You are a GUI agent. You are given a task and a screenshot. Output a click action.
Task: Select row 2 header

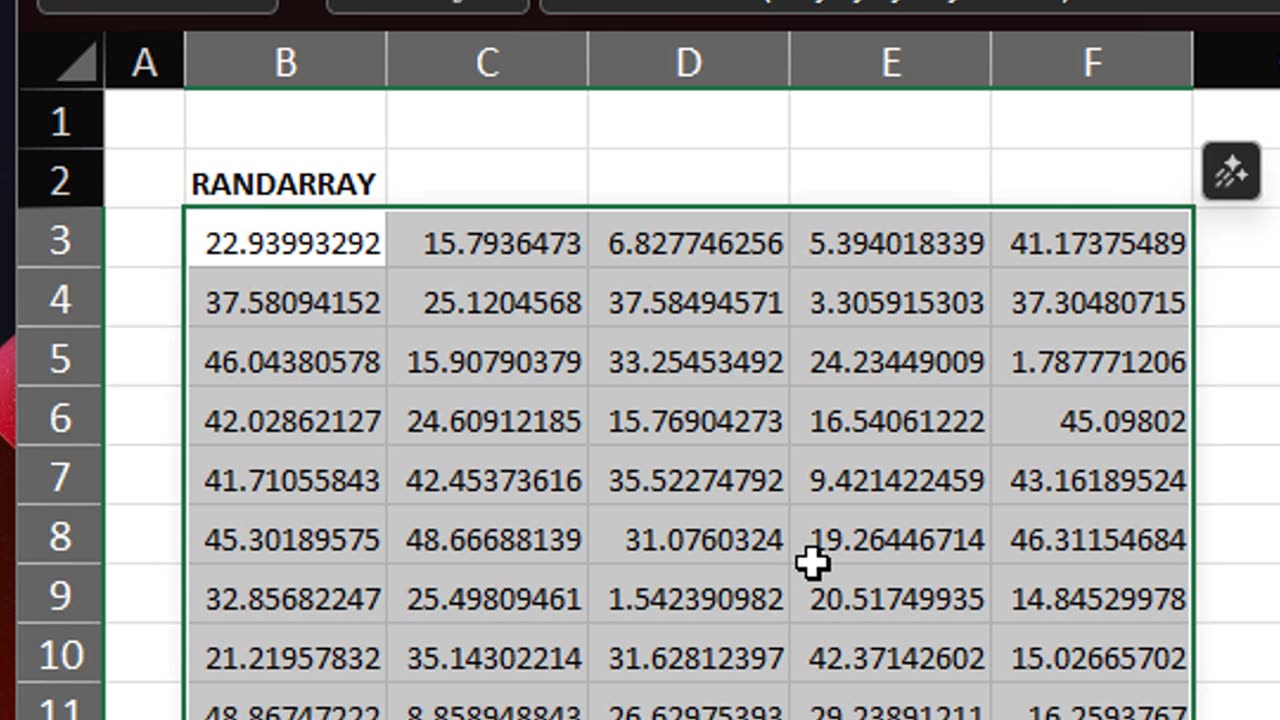[61, 179]
